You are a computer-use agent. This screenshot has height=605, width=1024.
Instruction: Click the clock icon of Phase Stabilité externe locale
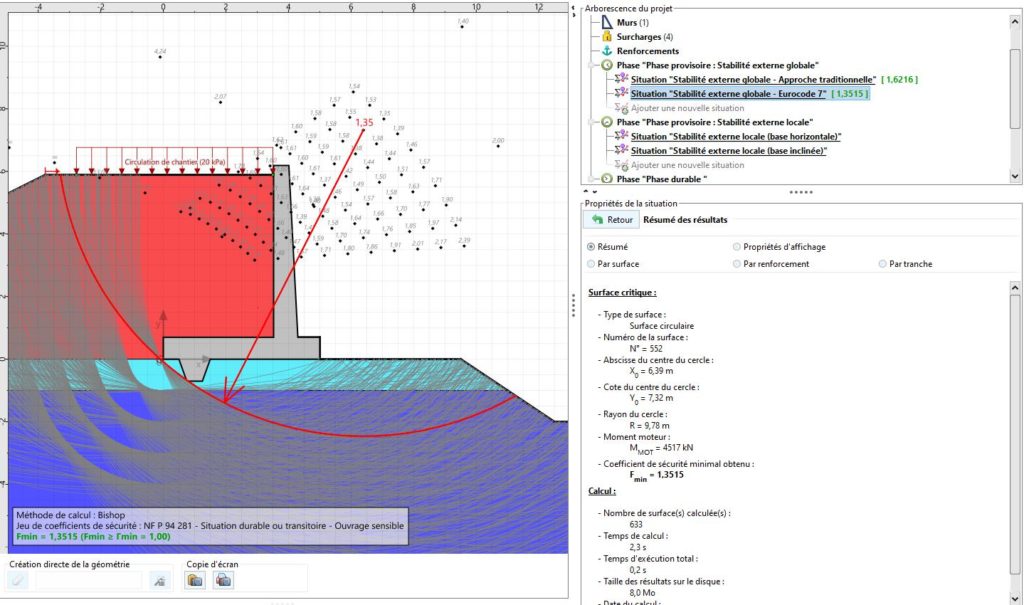click(607, 122)
